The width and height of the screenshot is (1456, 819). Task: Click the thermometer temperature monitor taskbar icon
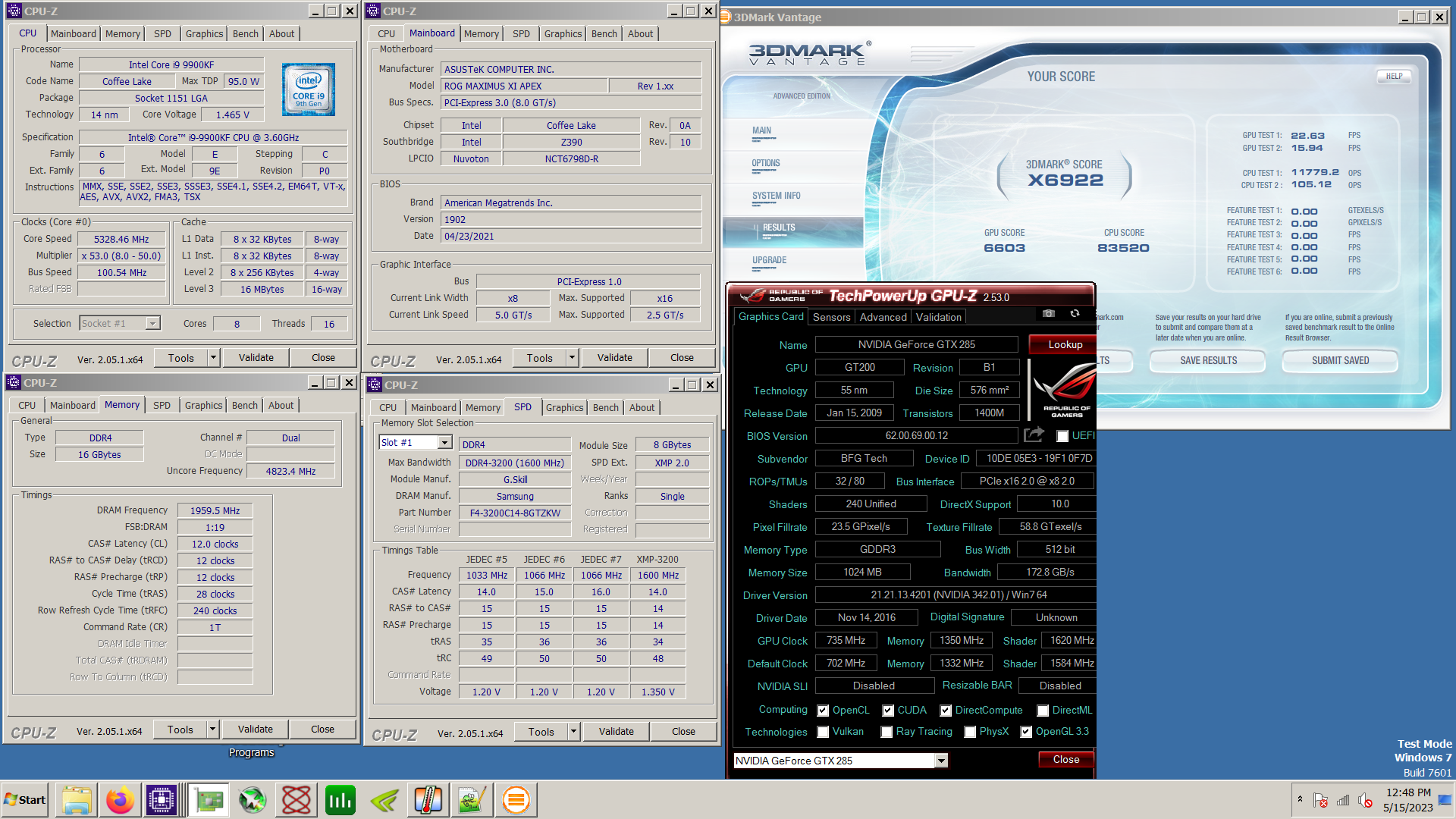(x=428, y=800)
